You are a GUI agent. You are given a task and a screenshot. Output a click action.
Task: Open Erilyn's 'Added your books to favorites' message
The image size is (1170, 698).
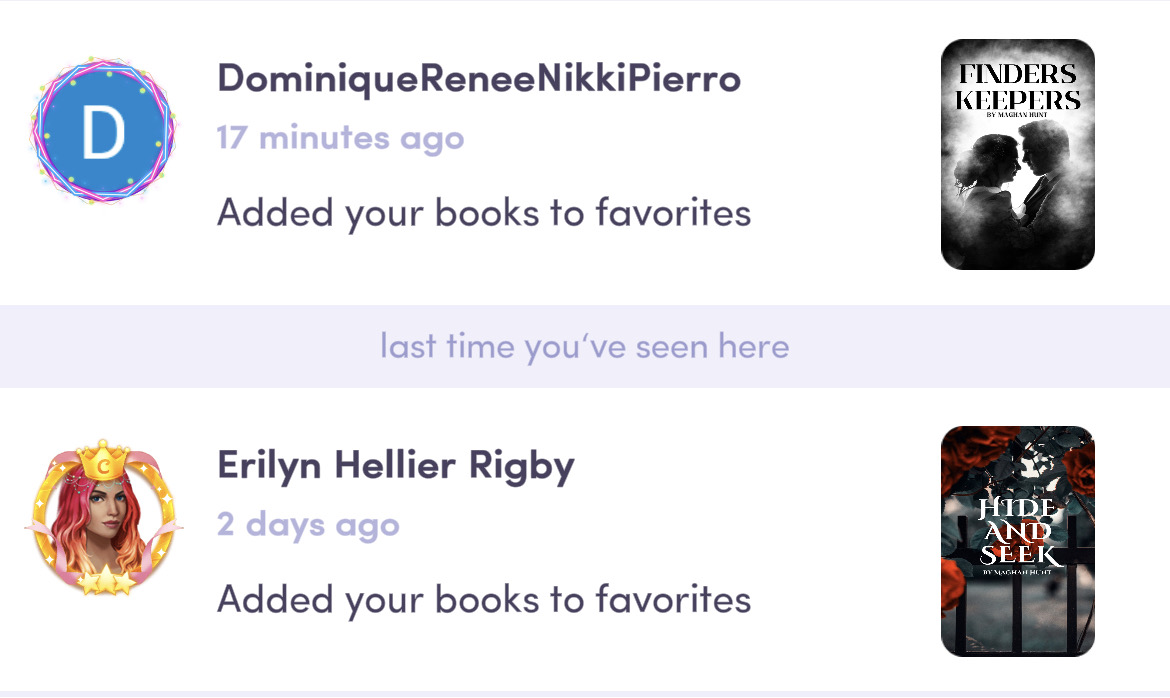tap(484, 600)
